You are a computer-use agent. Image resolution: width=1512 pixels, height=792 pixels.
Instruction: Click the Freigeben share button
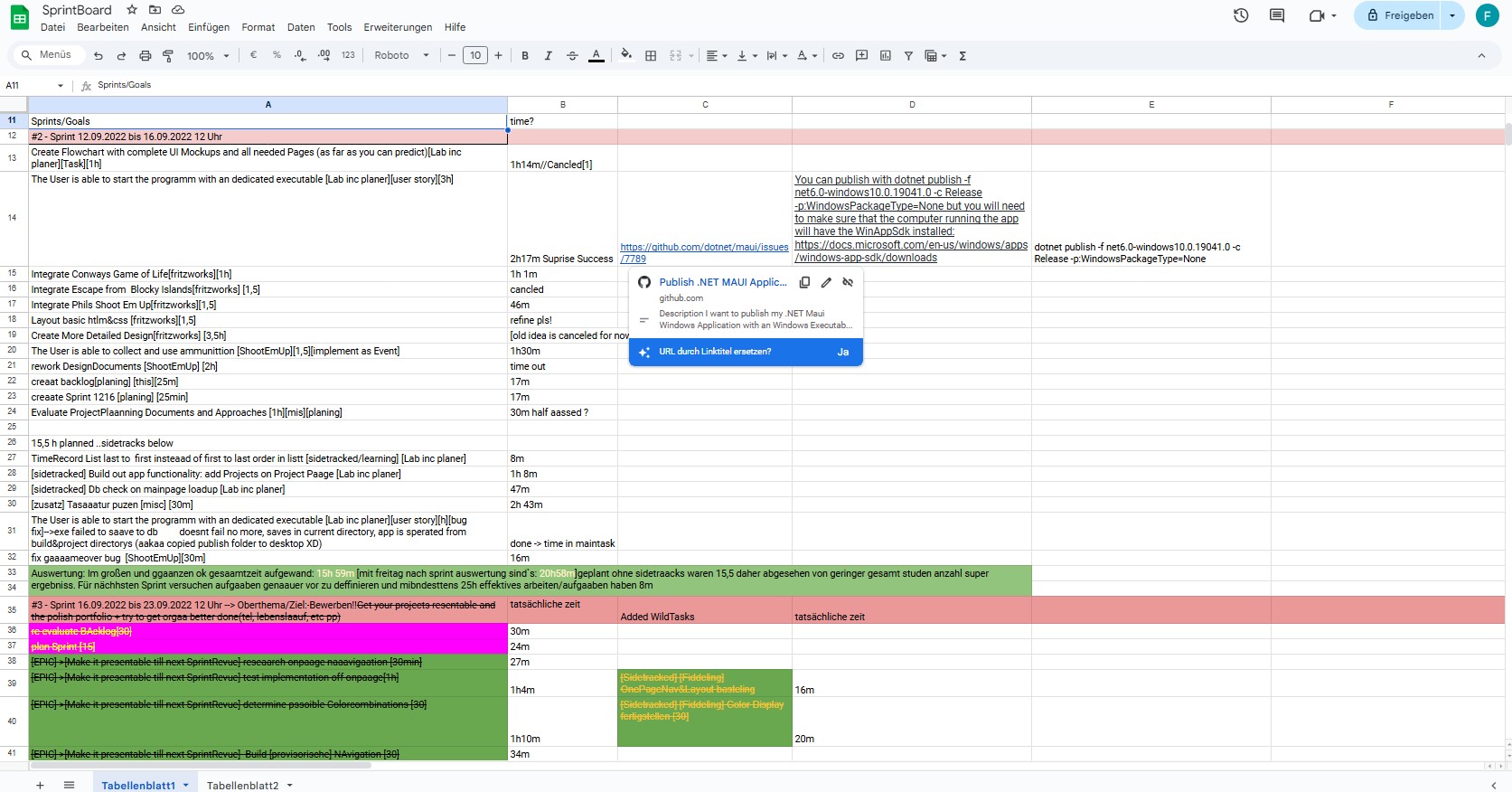point(1400,15)
